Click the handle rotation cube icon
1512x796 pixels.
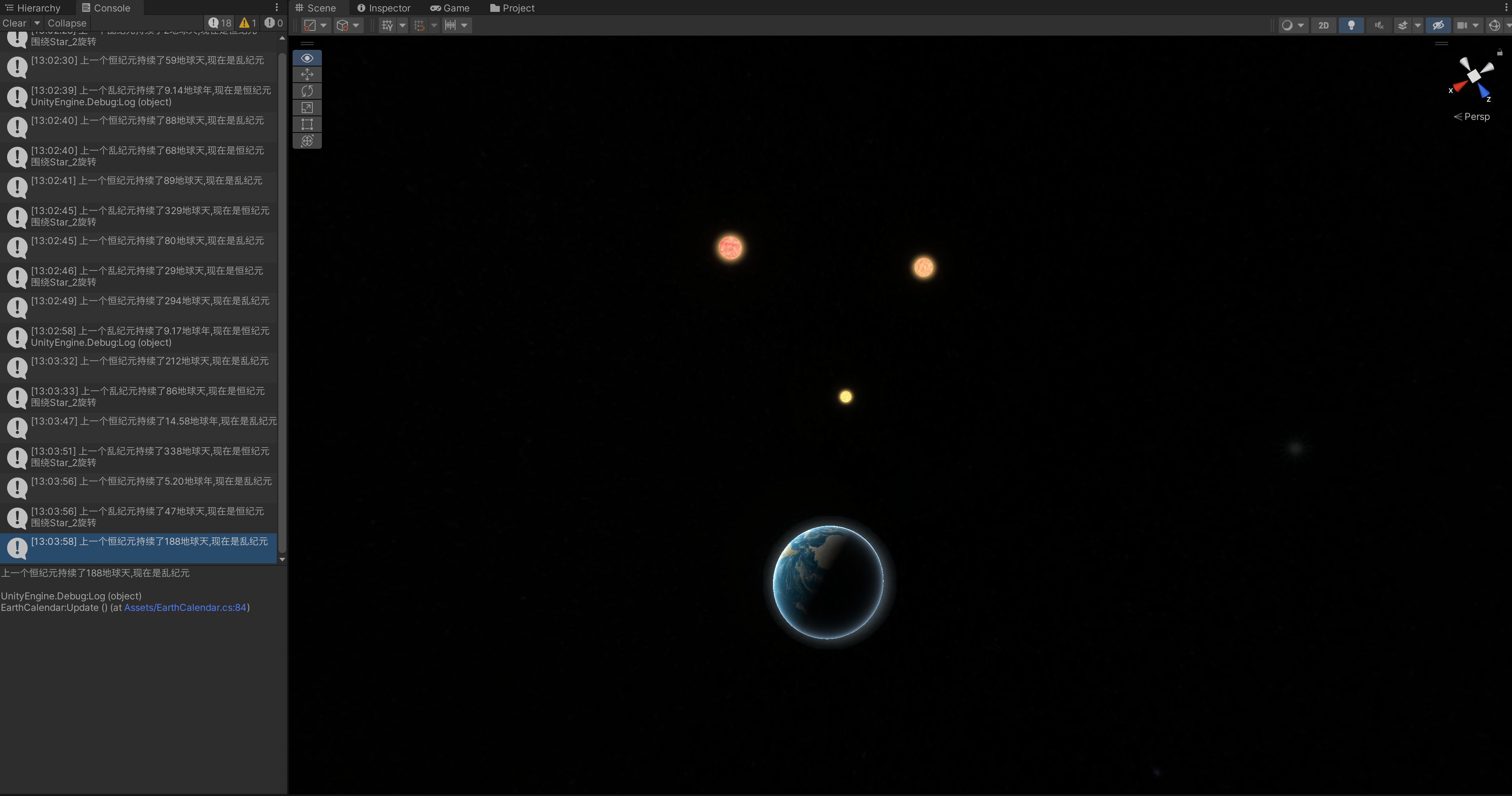tap(343, 25)
